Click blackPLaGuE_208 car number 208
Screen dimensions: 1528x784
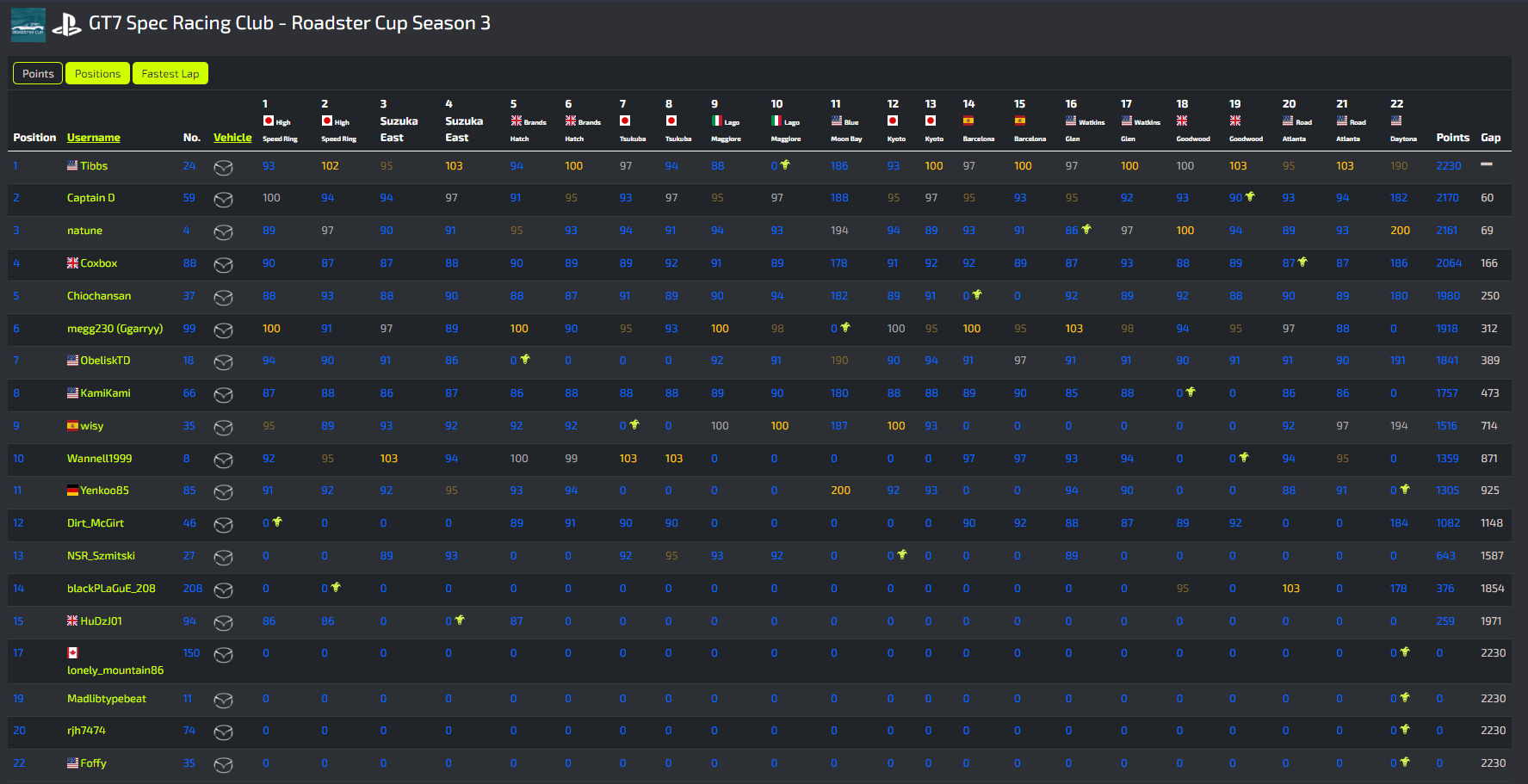pos(193,589)
